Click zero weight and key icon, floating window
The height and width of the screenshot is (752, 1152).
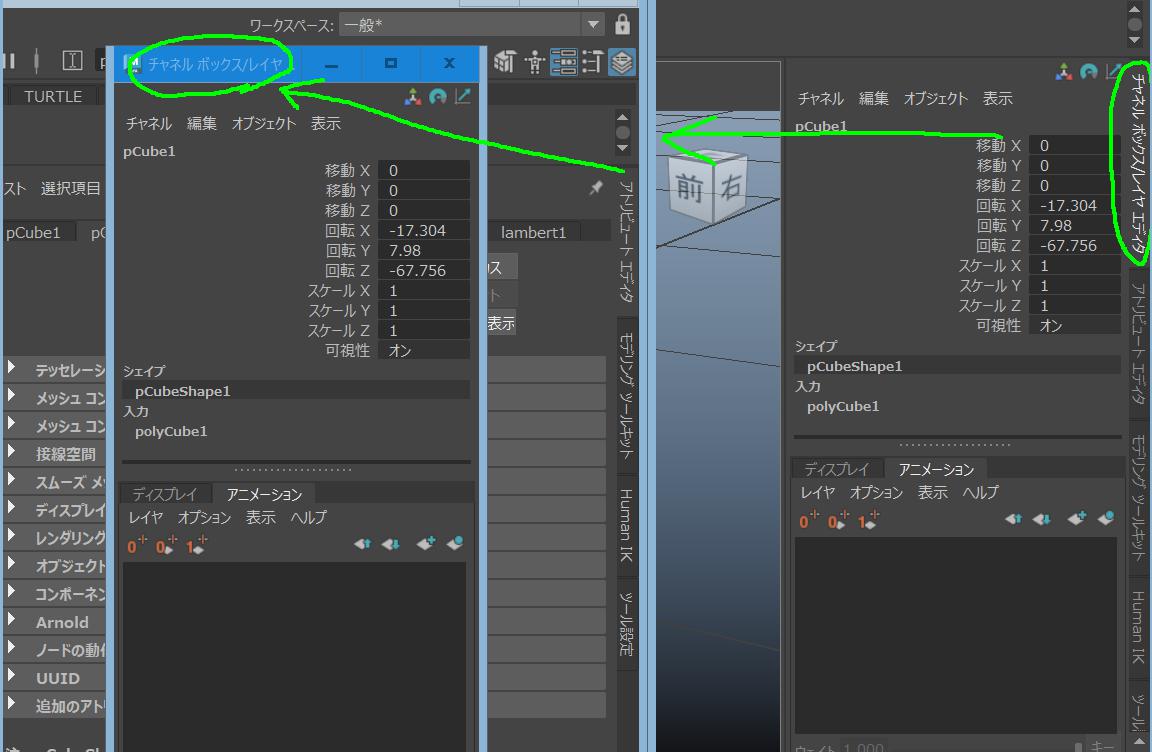[166, 546]
